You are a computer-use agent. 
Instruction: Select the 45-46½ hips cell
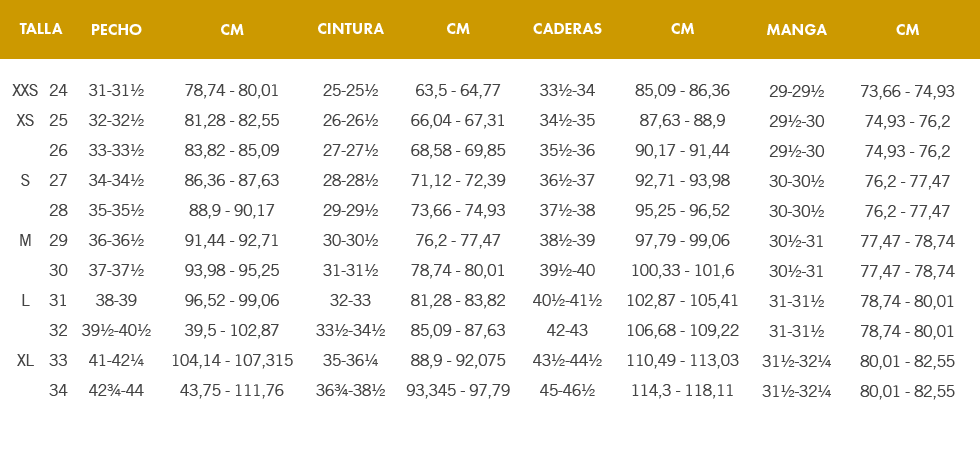coord(567,391)
